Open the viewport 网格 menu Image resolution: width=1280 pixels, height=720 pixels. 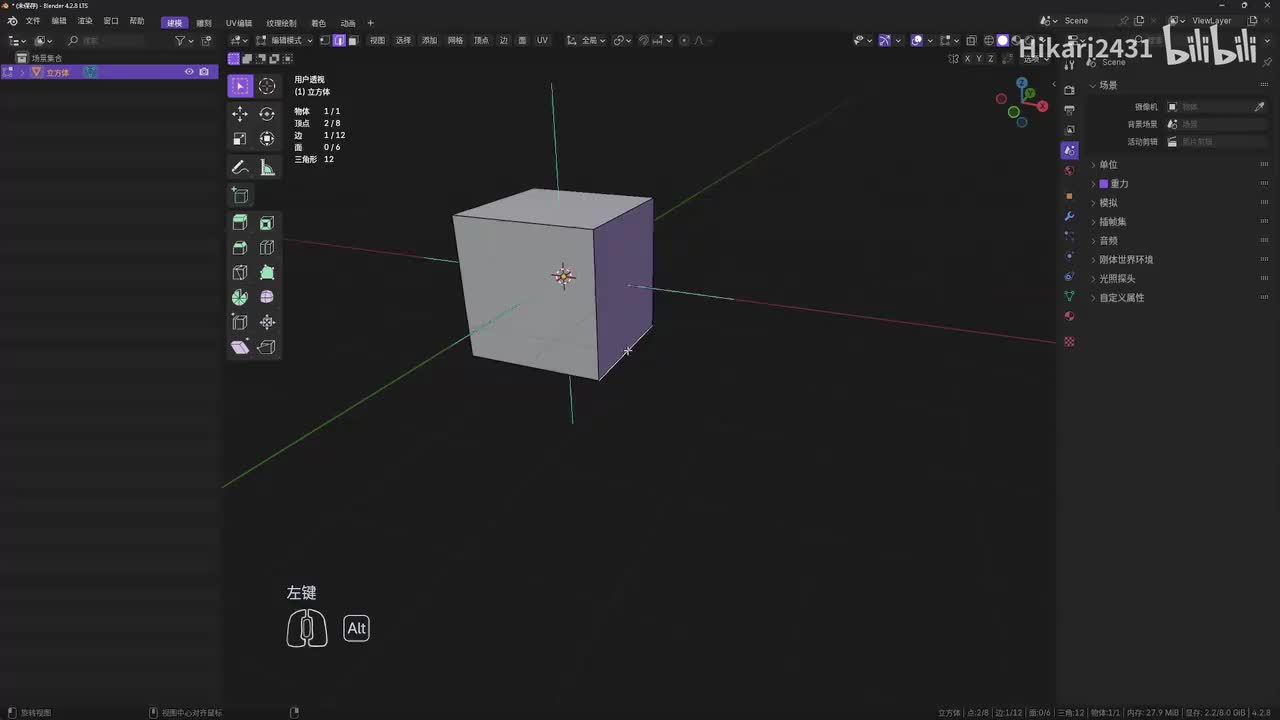(x=455, y=40)
